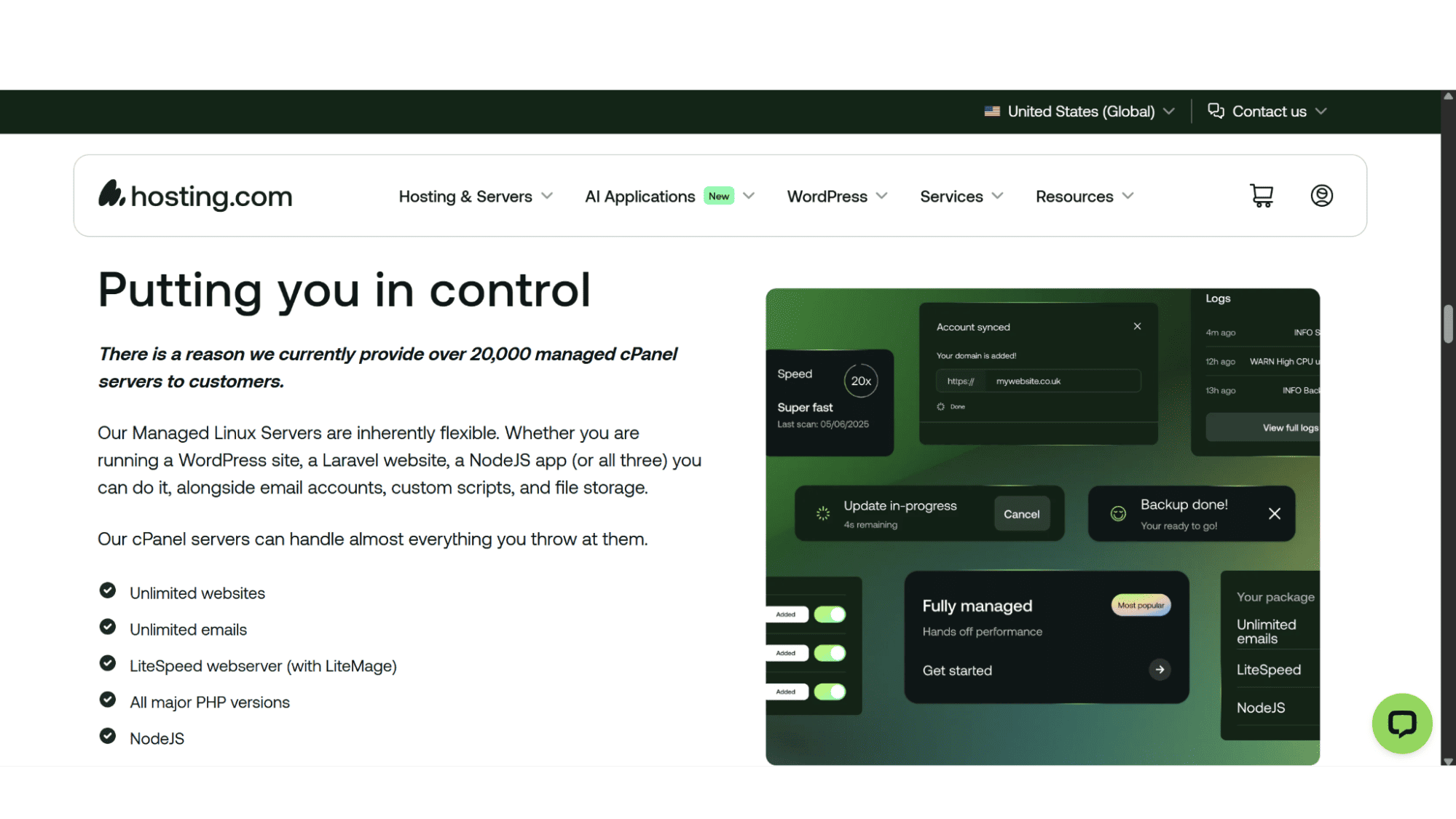Click the 'All major PHP versions' text
The height and width of the screenshot is (819, 1456).
pos(210,703)
